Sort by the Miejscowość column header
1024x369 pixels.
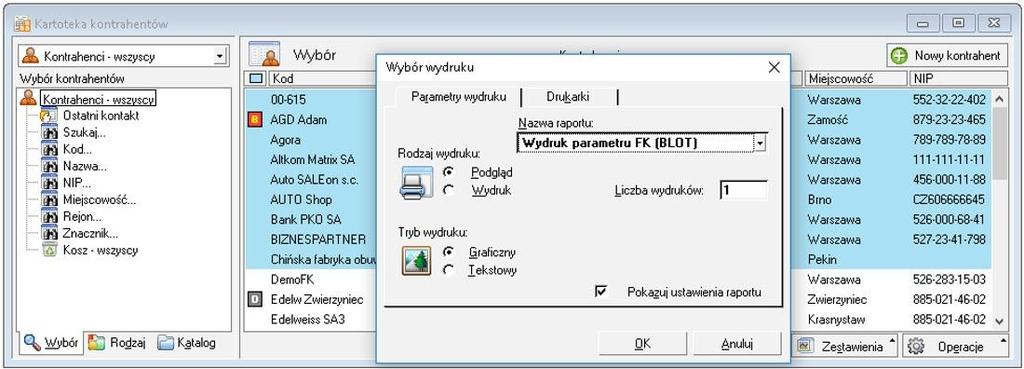(x=856, y=79)
